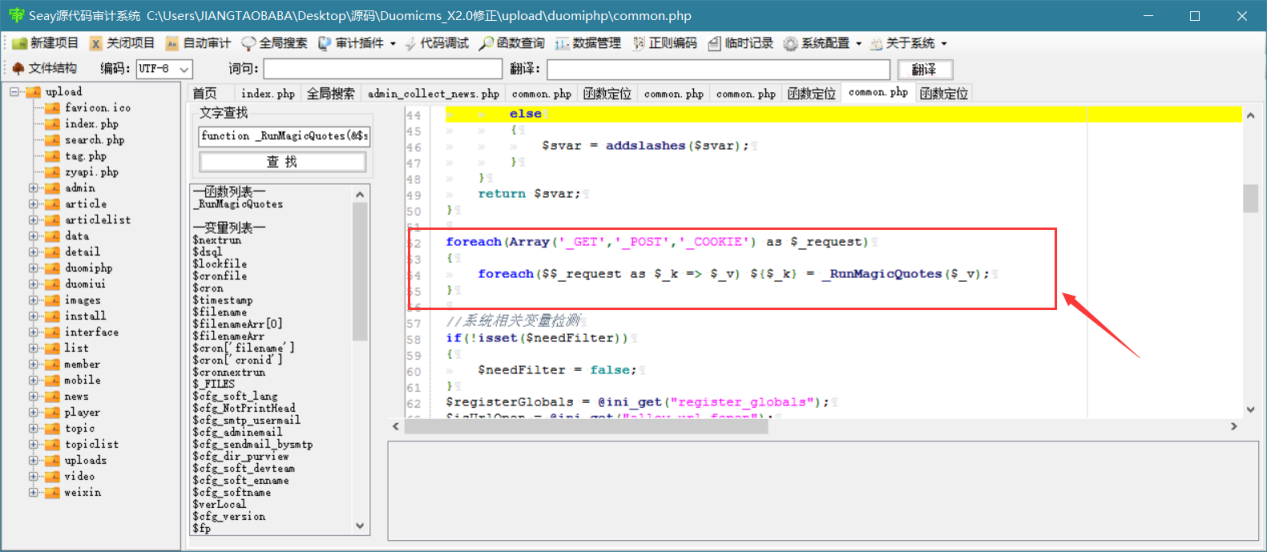Viewport: 1267px width, 552px height.
Task: Click the 查找 button
Action: point(282,161)
